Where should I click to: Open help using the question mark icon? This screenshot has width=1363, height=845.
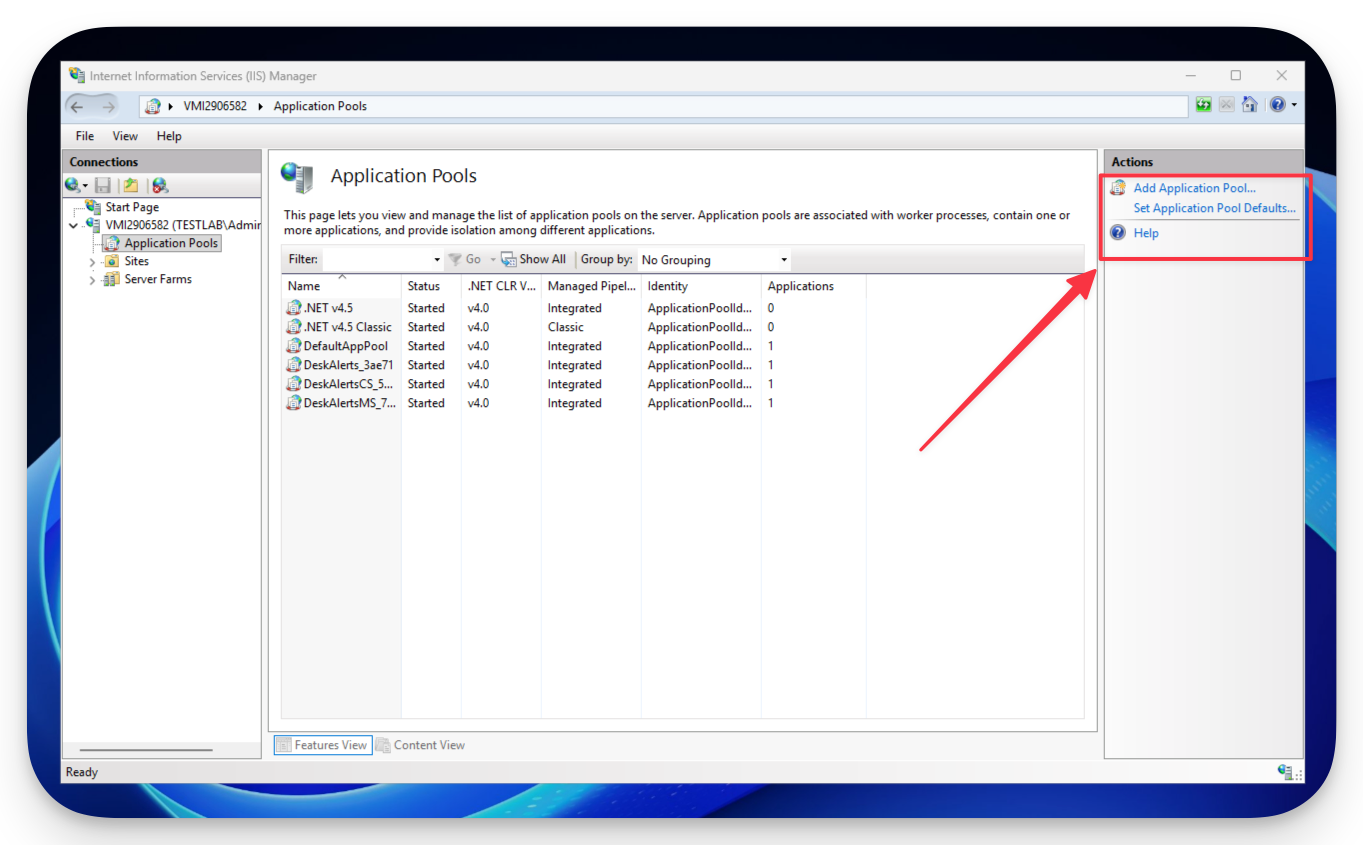coord(1279,104)
